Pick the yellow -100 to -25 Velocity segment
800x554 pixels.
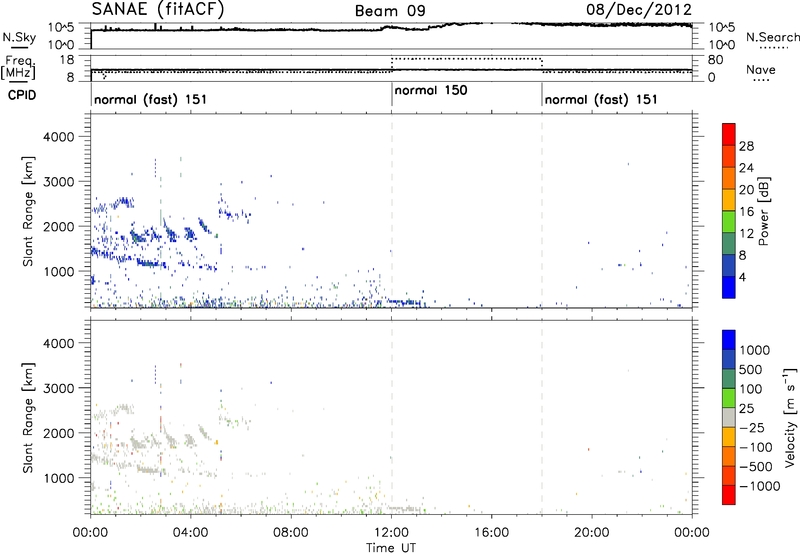click(x=729, y=437)
